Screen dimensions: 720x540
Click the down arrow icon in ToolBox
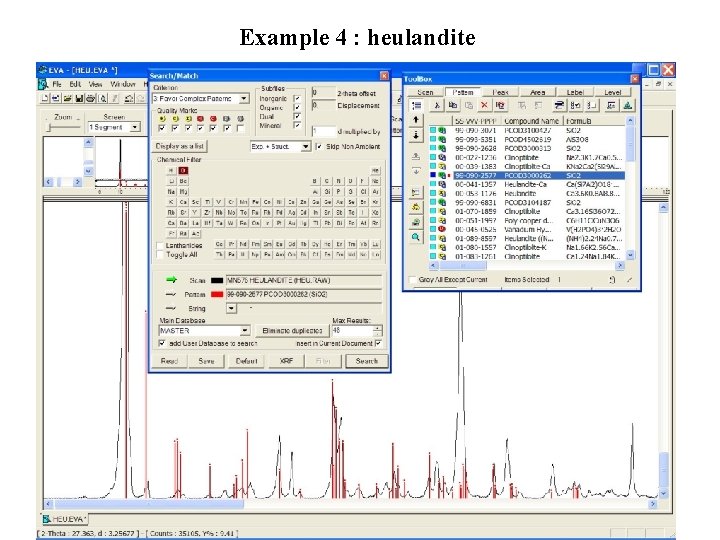click(x=416, y=135)
